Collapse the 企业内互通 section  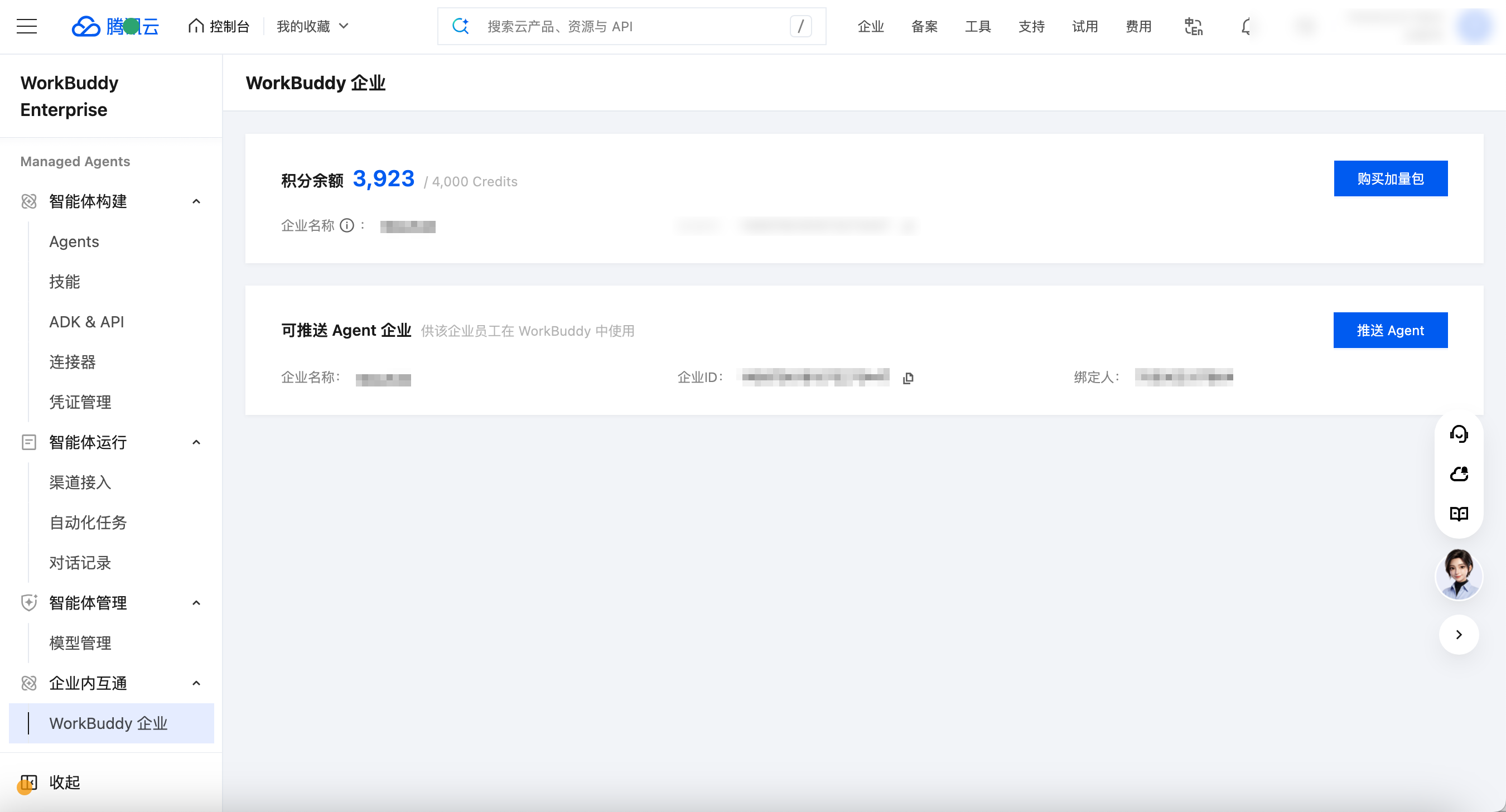point(196,683)
